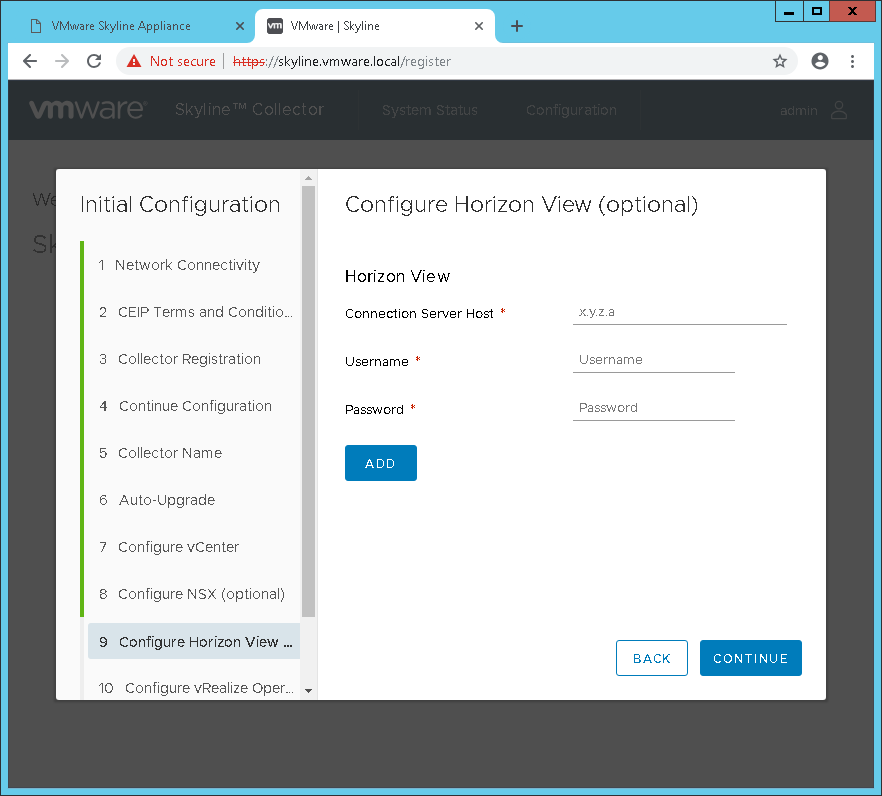Click the wizard sidebar scrollbar thumb
This screenshot has width=882, height=796.
point(308,401)
